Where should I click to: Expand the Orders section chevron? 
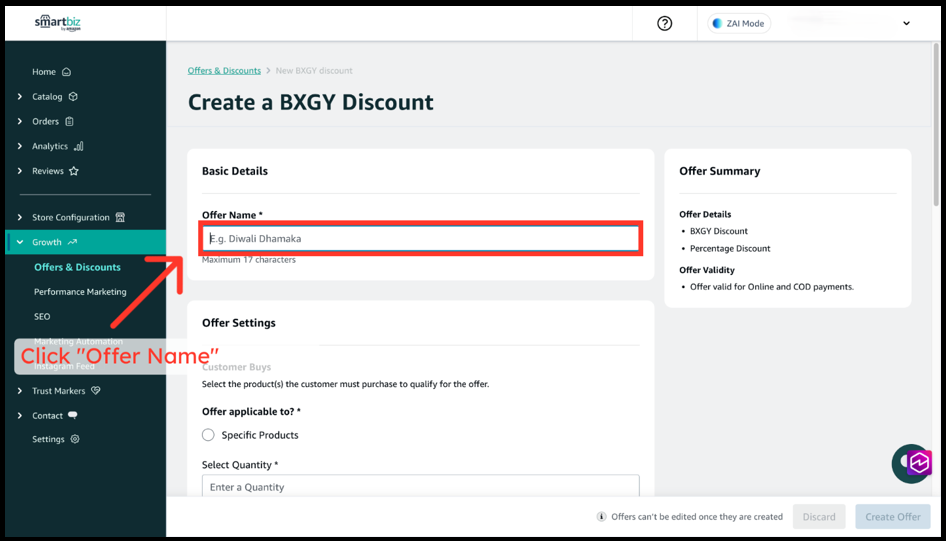click(20, 121)
